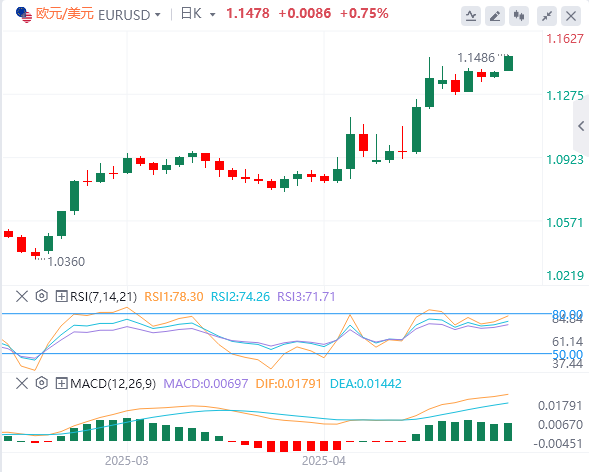Click the 2025-03 date axis label
589x472 pixels.
coord(127,461)
